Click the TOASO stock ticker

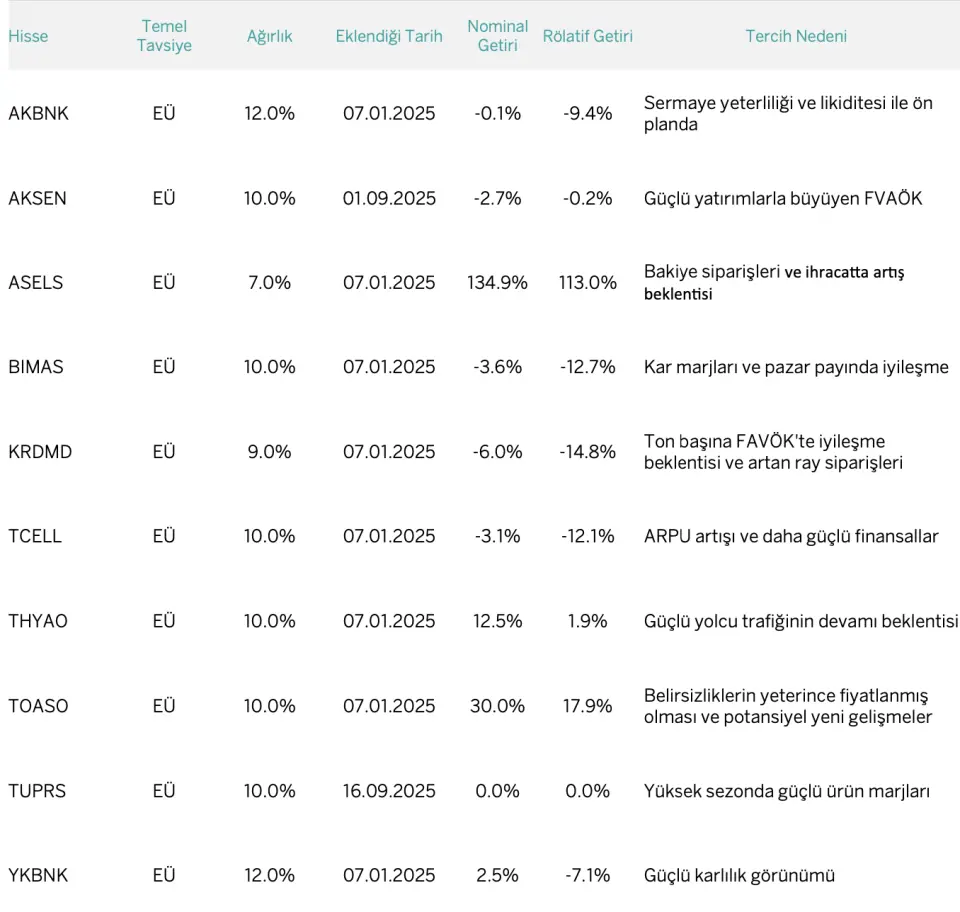[38, 706]
